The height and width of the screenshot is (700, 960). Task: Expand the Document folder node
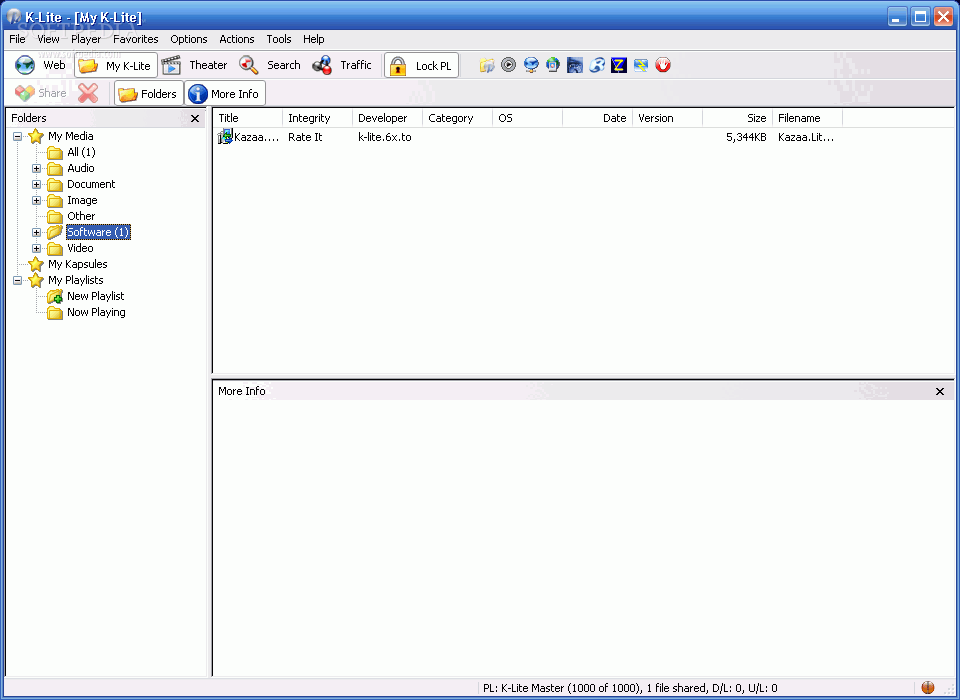[x=37, y=184]
